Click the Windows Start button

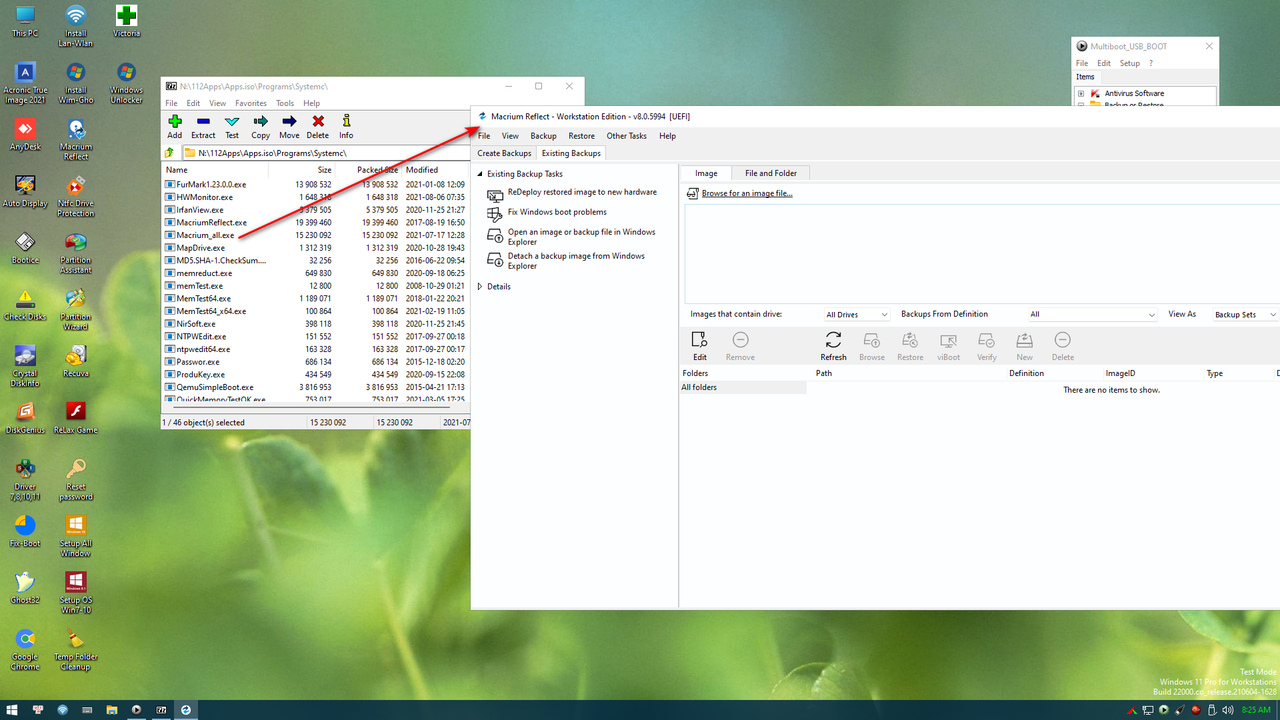pos(12,709)
